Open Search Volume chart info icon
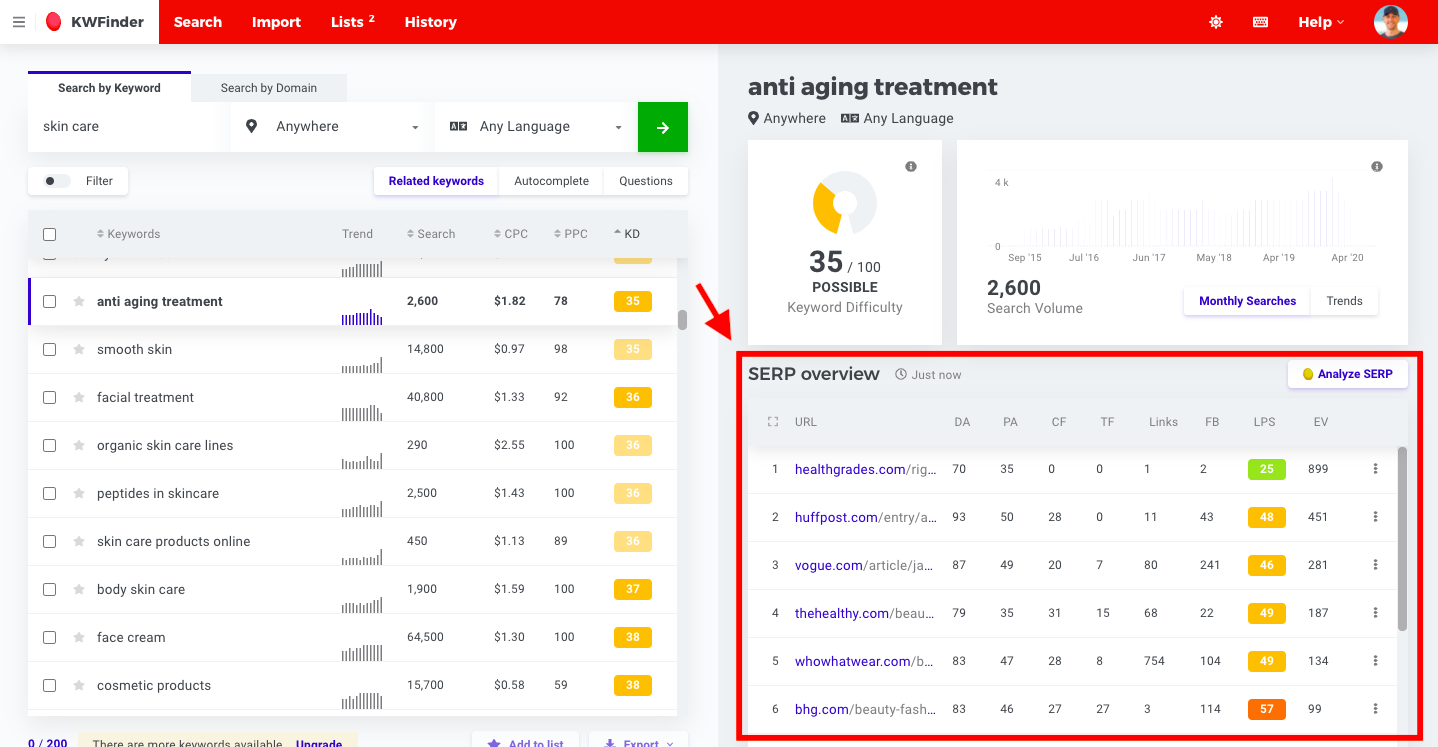This screenshot has height=747, width=1438. [x=1377, y=166]
